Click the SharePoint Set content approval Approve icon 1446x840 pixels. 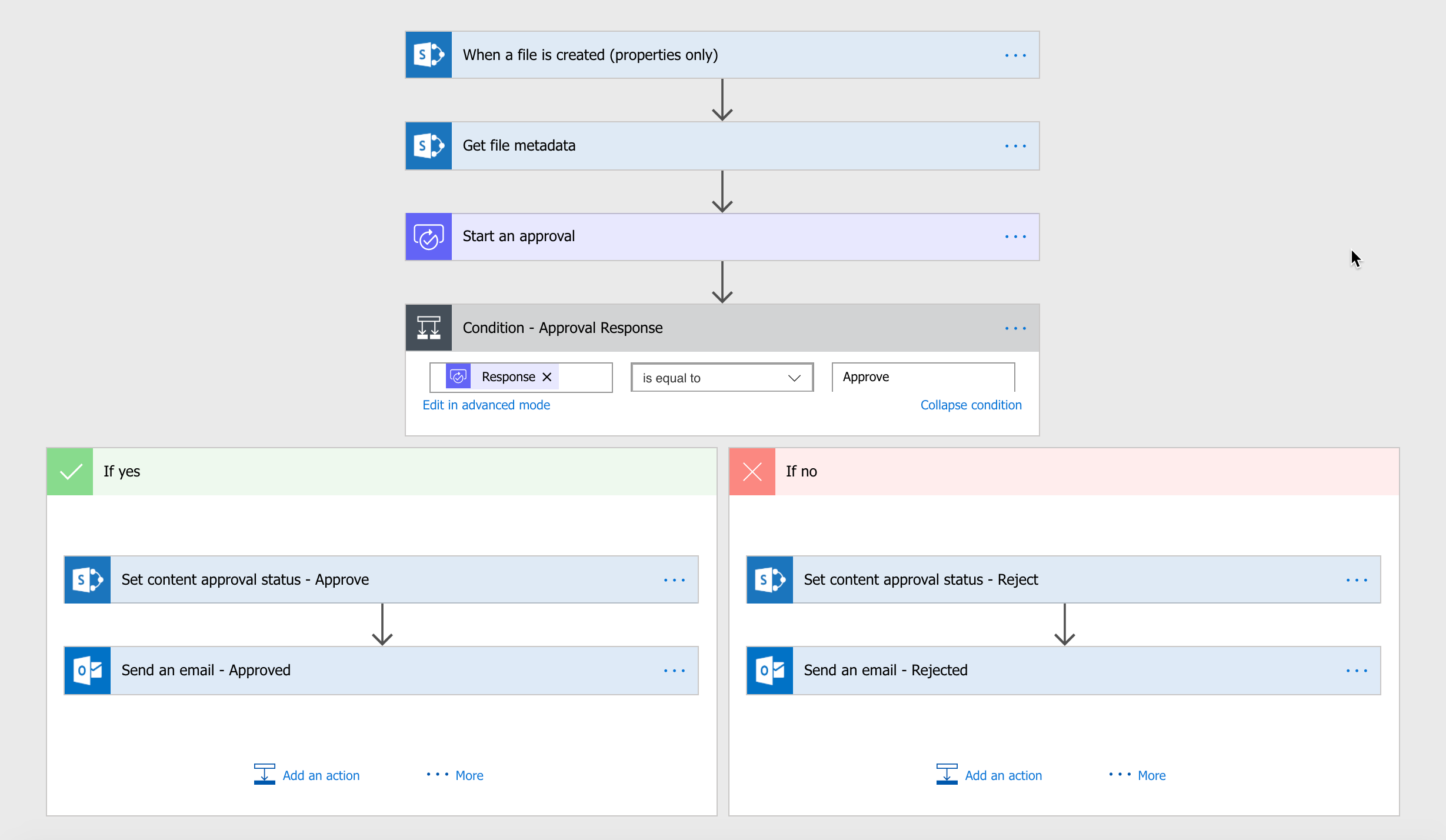(x=89, y=579)
